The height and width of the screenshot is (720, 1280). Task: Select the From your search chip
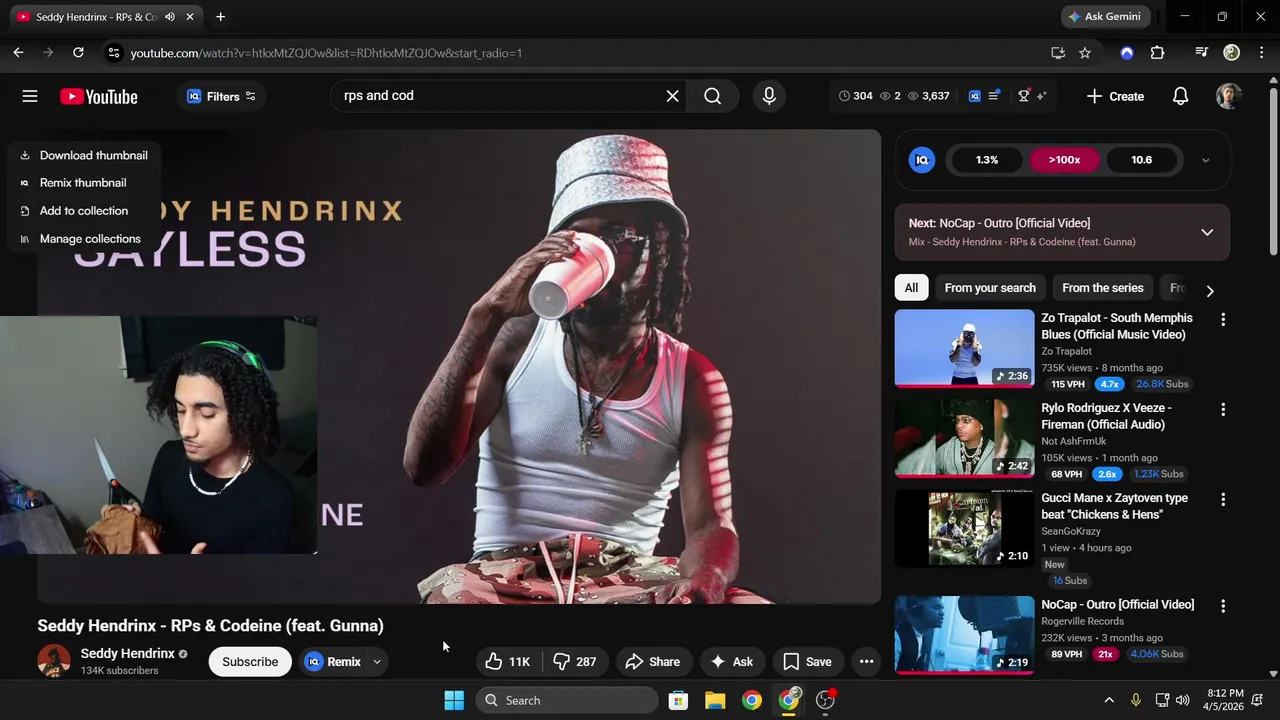point(990,288)
